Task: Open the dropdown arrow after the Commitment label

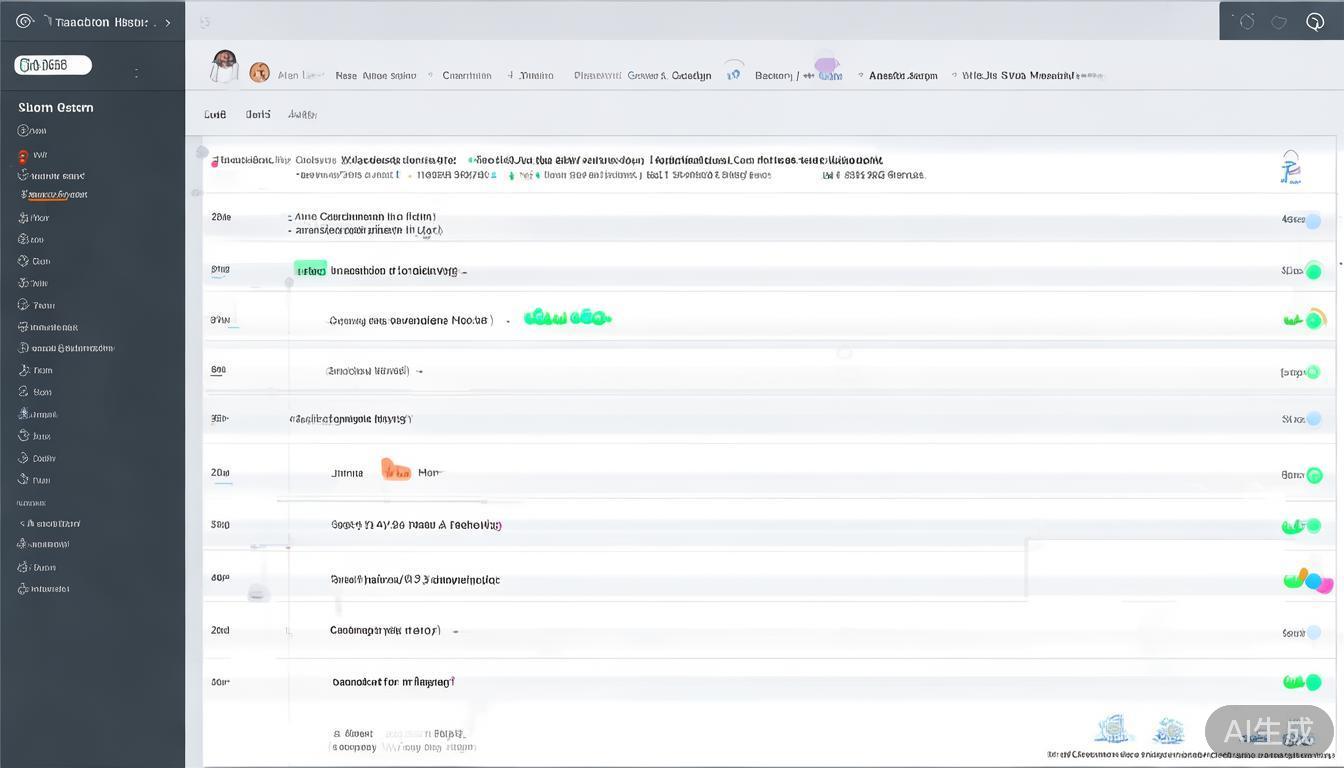Action: tap(507, 75)
